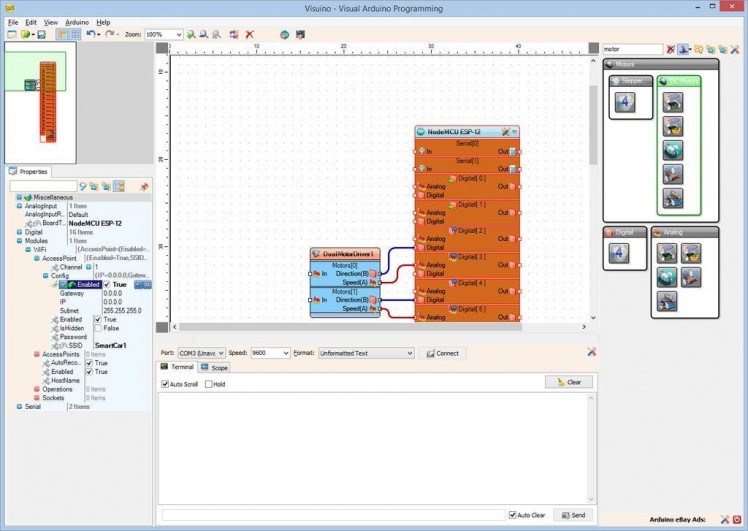Image resolution: width=748 pixels, height=531 pixels.
Task: Open the Zoom percentage dropdown
Action: 177,34
